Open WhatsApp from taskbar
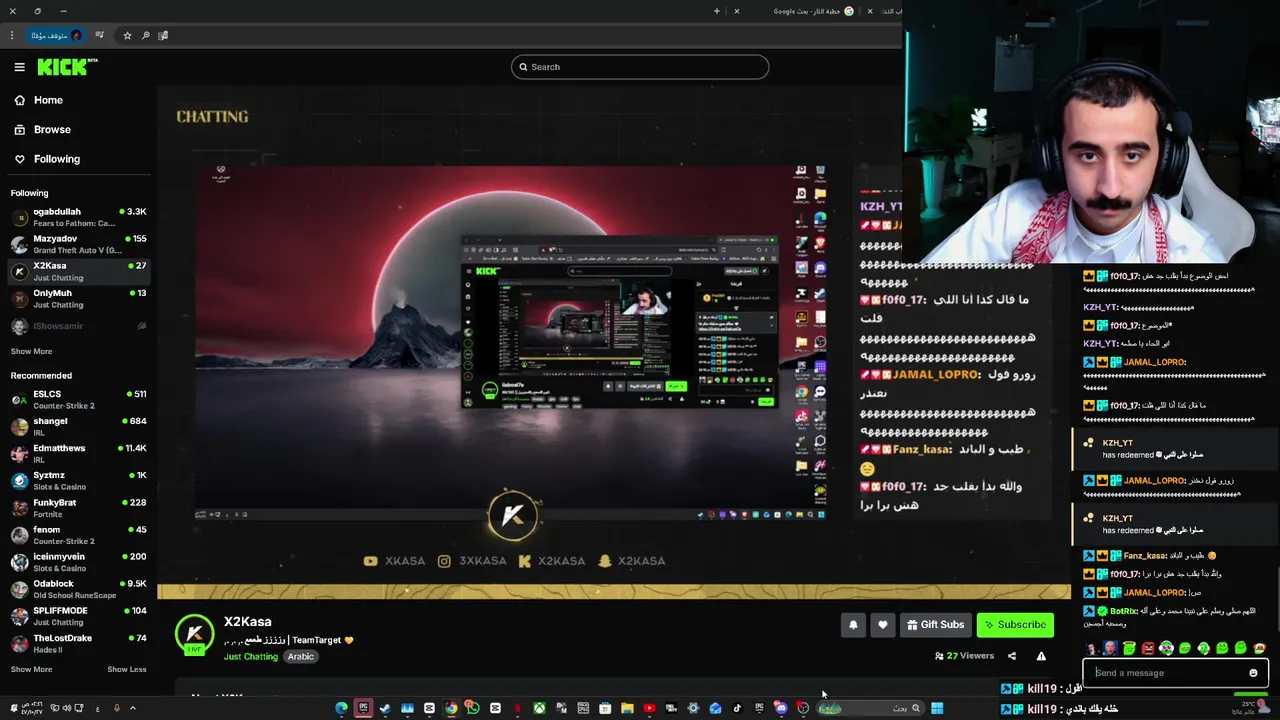The height and width of the screenshot is (720, 1280). [473, 708]
